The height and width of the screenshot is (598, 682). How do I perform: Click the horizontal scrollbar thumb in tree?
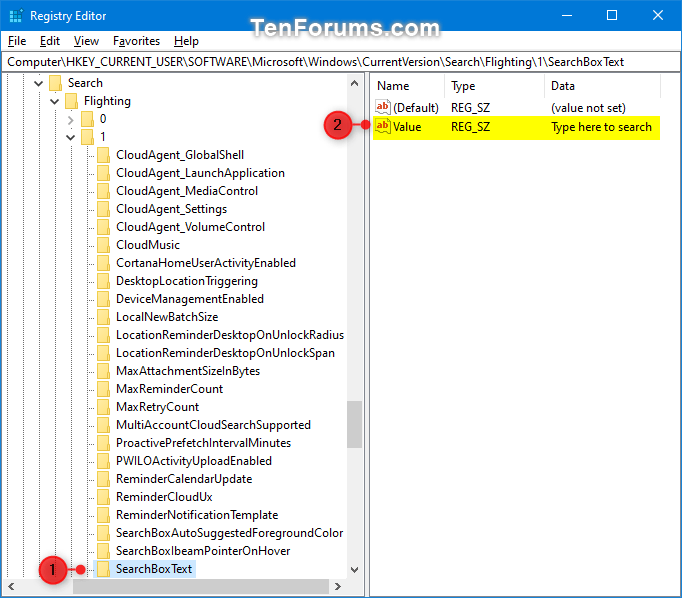point(201,587)
